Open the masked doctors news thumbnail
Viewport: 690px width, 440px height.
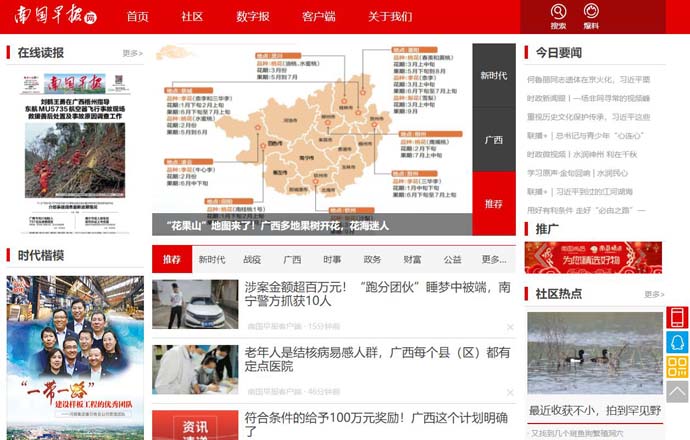(195, 370)
